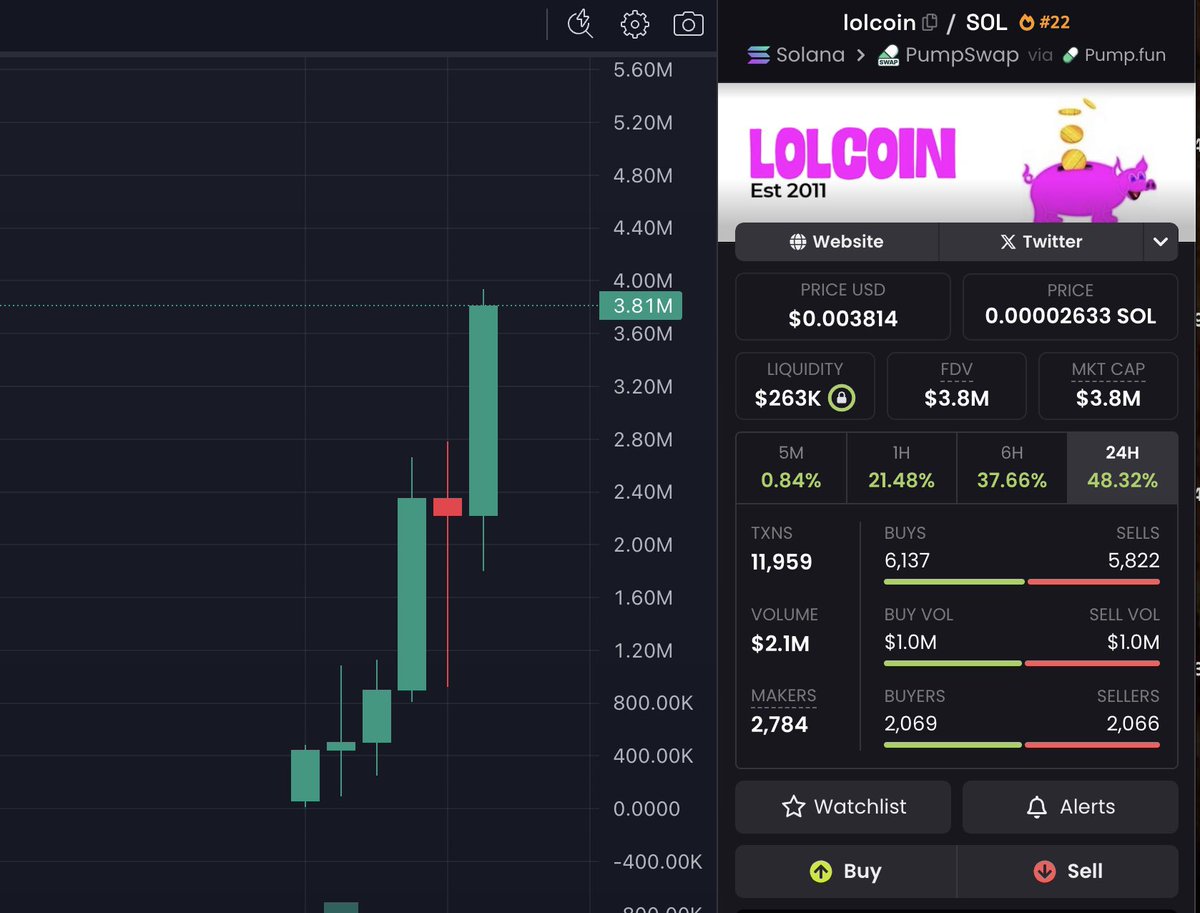This screenshot has height=913, width=1200.
Task: Click the X logo on Twitter button
Action: [x=1008, y=241]
